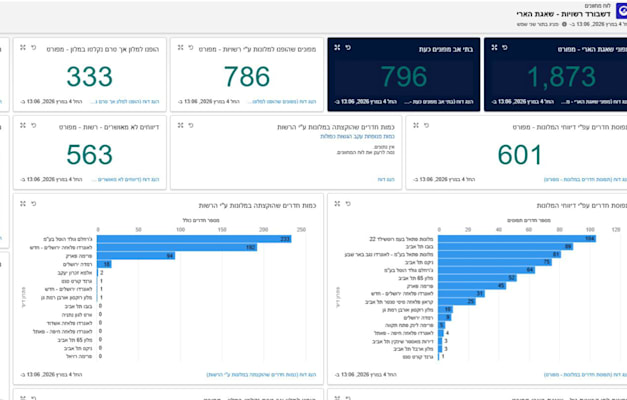
Task: Click the 31 bar in the right chart
Action: pos(461,294)
